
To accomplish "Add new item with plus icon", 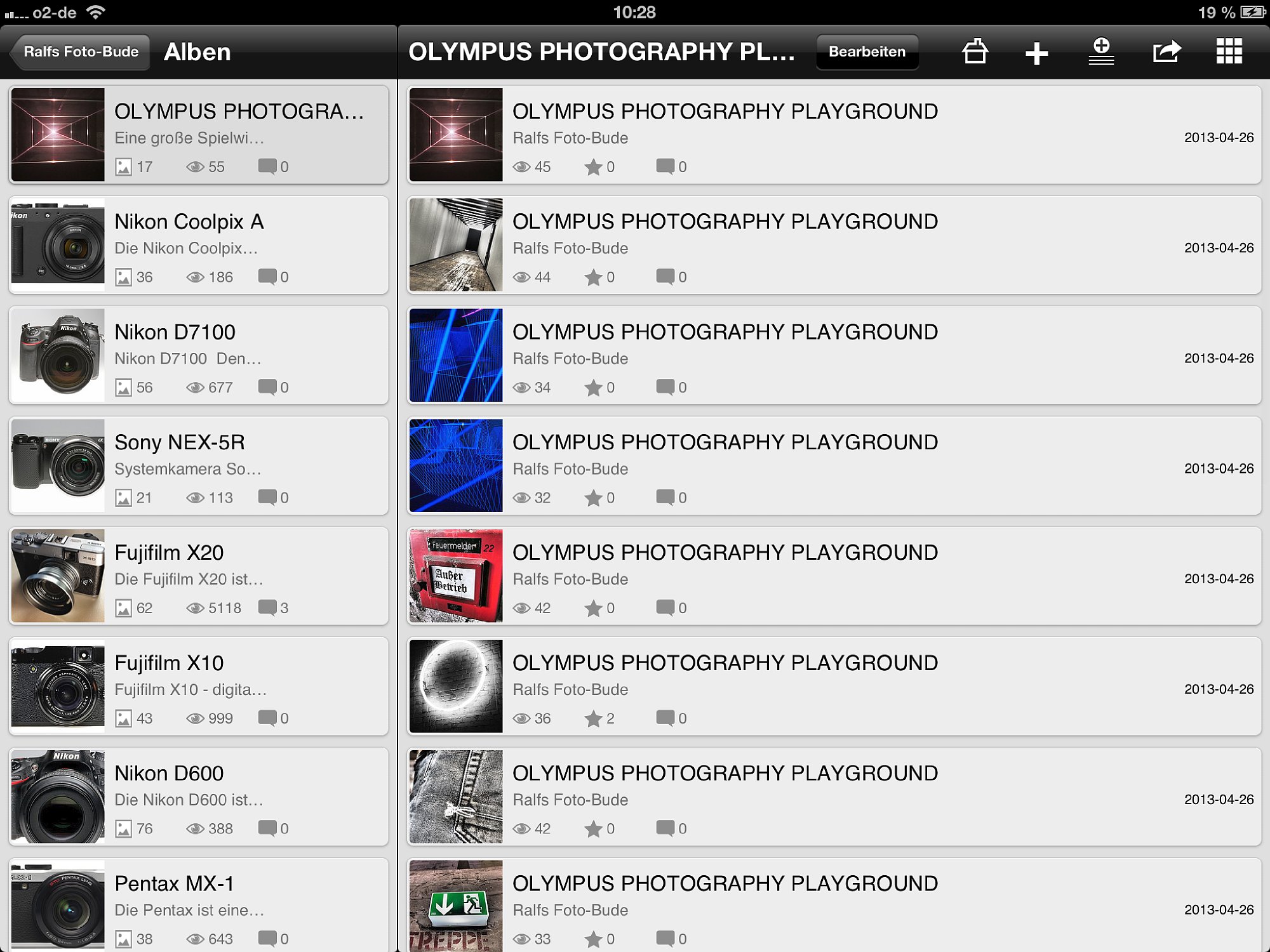I will point(1036,53).
